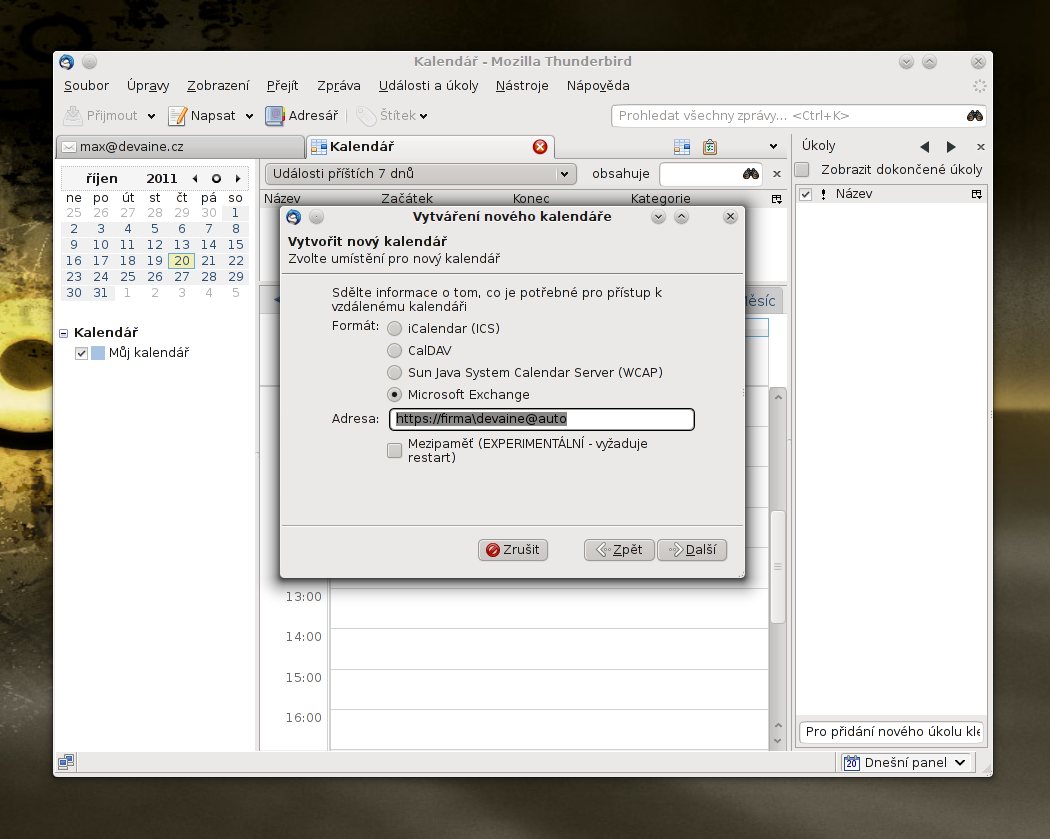Open the Dnešní panel dropdown arrow
1050x839 pixels.
960,763
